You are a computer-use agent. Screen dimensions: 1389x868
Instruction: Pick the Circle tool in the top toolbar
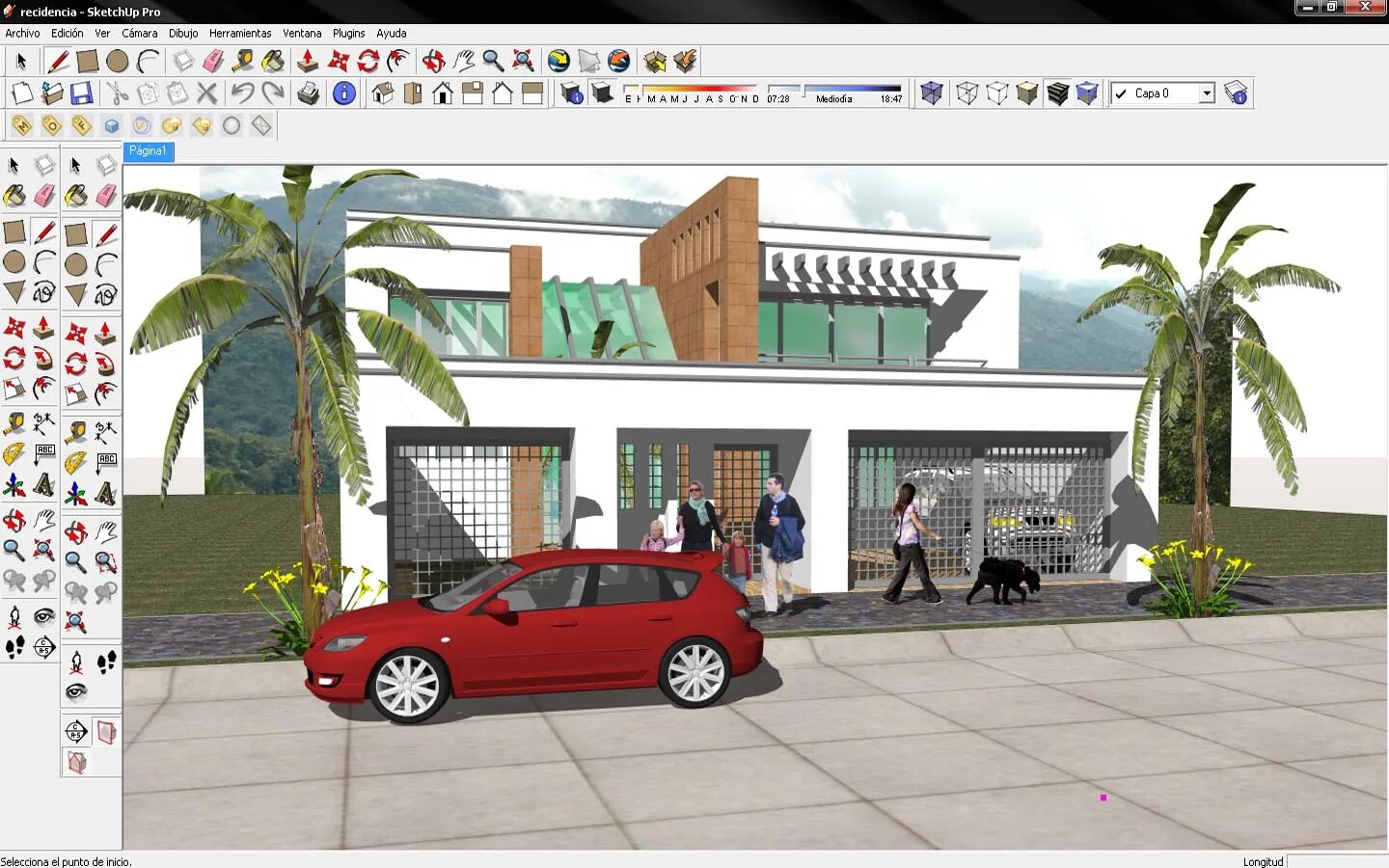coord(118,62)
